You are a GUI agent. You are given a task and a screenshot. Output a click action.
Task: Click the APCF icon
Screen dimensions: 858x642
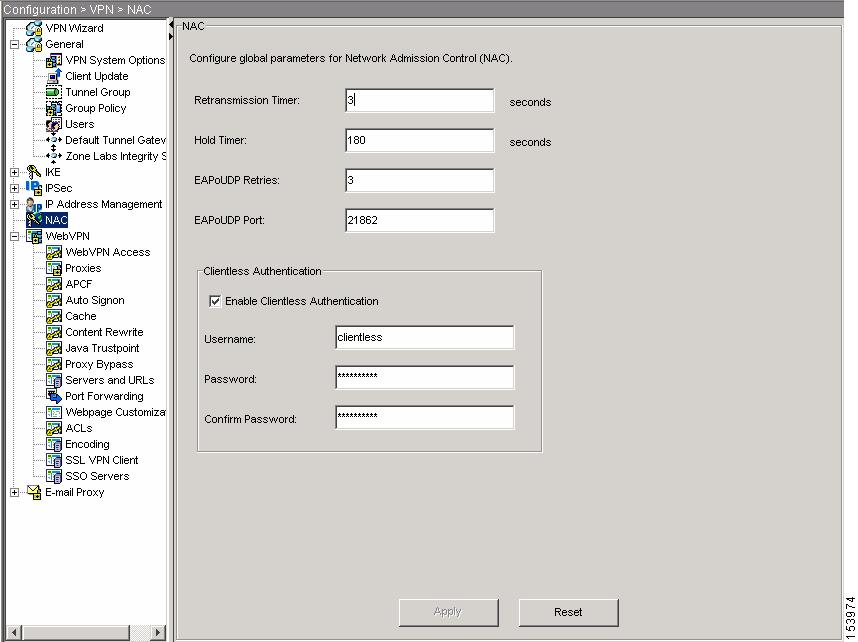coord(54,284)
